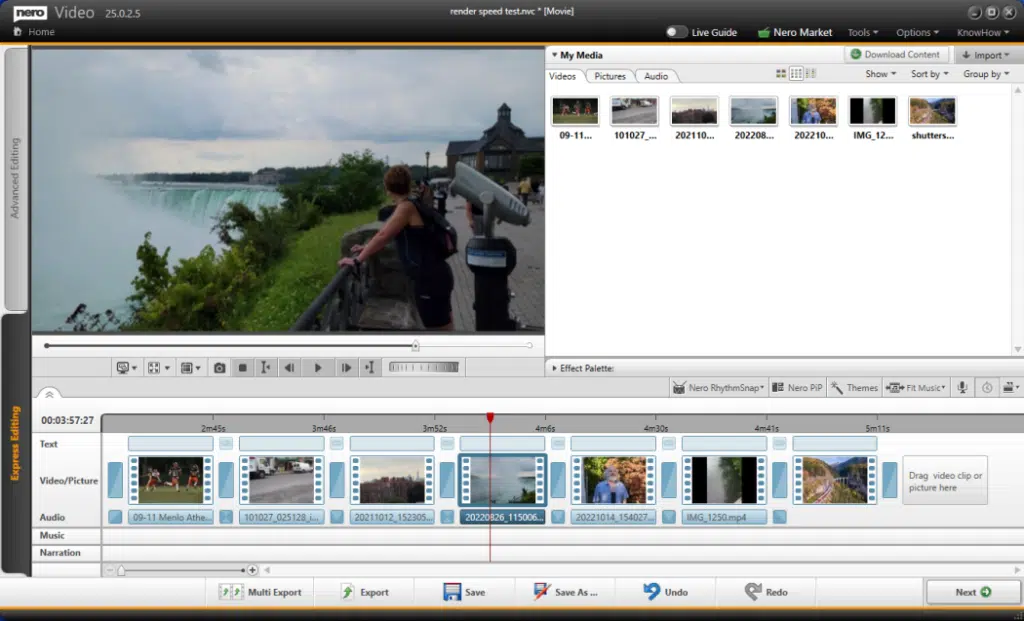The image size is (1024, 621).
Task: Open the Sort by dropdown
Action: (x=929, y=74)
